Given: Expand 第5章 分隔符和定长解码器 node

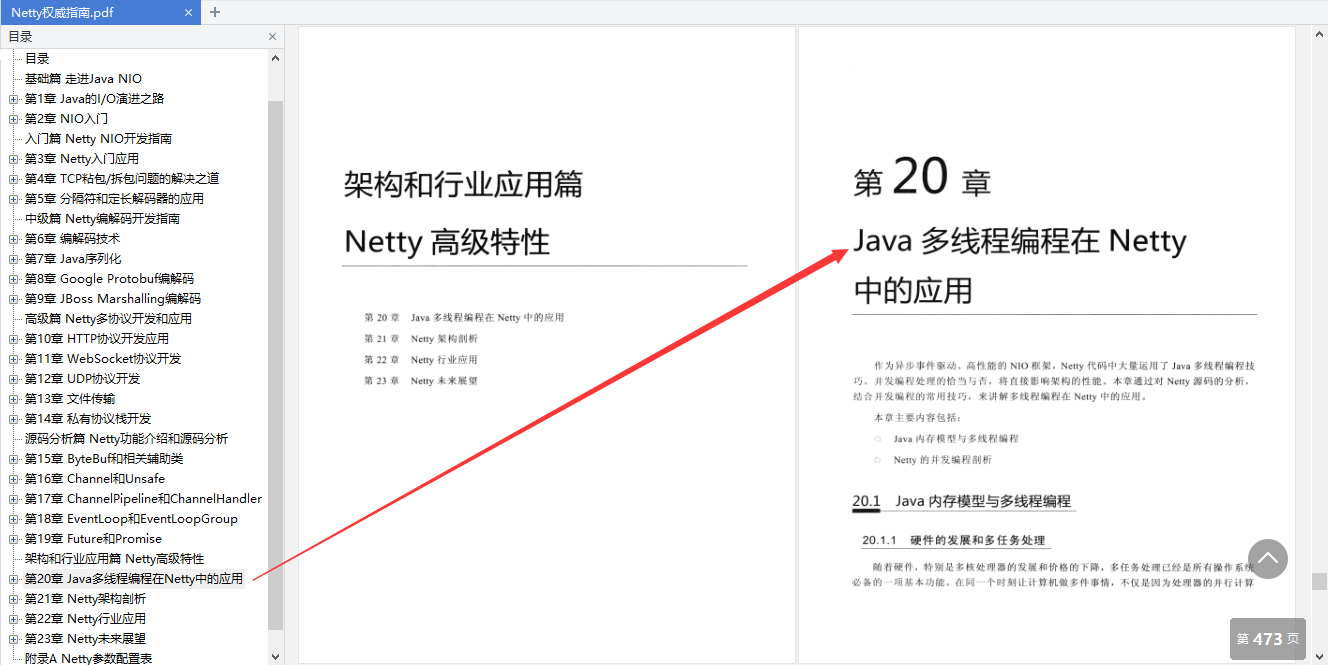Looking at the screenshot, I should pyautogui.click(x=14, y=199).
